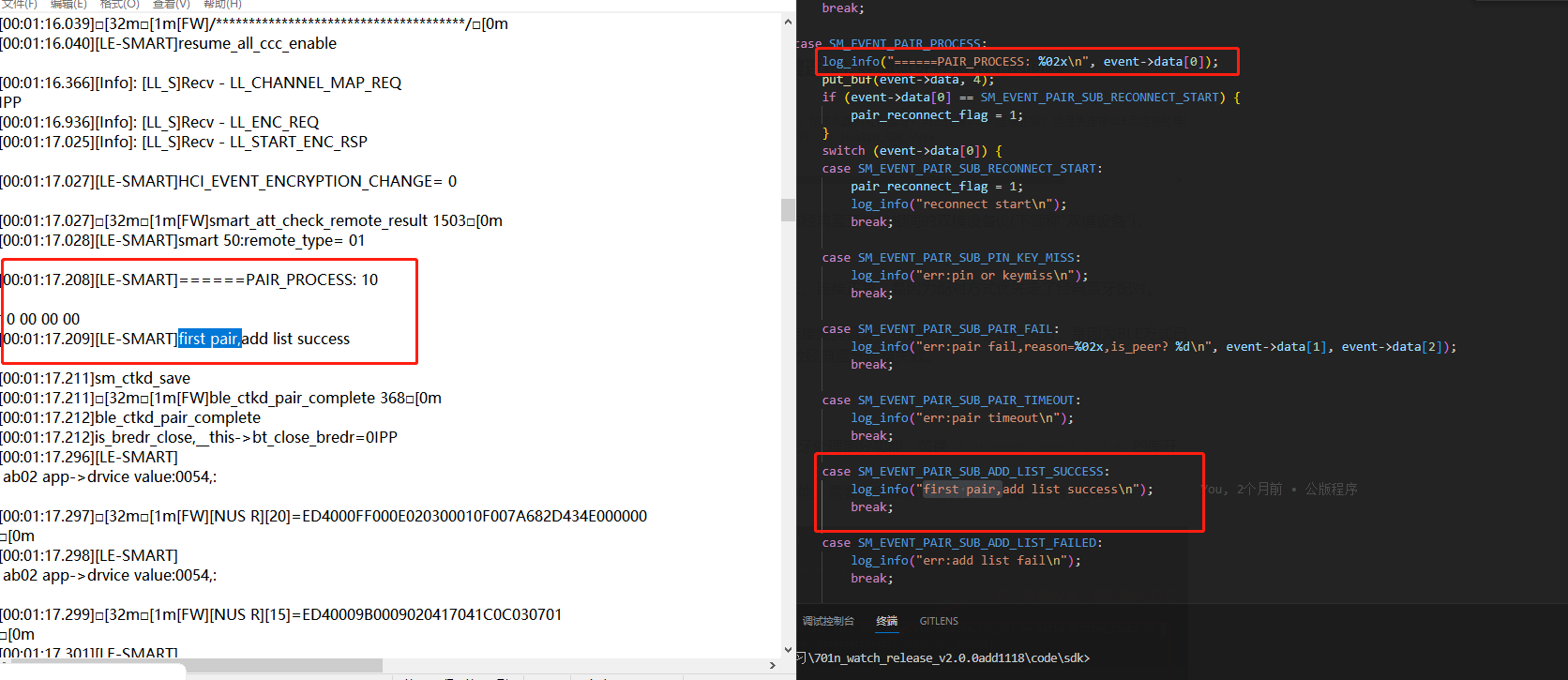Click the 'smart_att_check_remote_result 1503' log line
Image resolution: width=1568 pixels, height=680 pixels.
[x=251, y=220]
